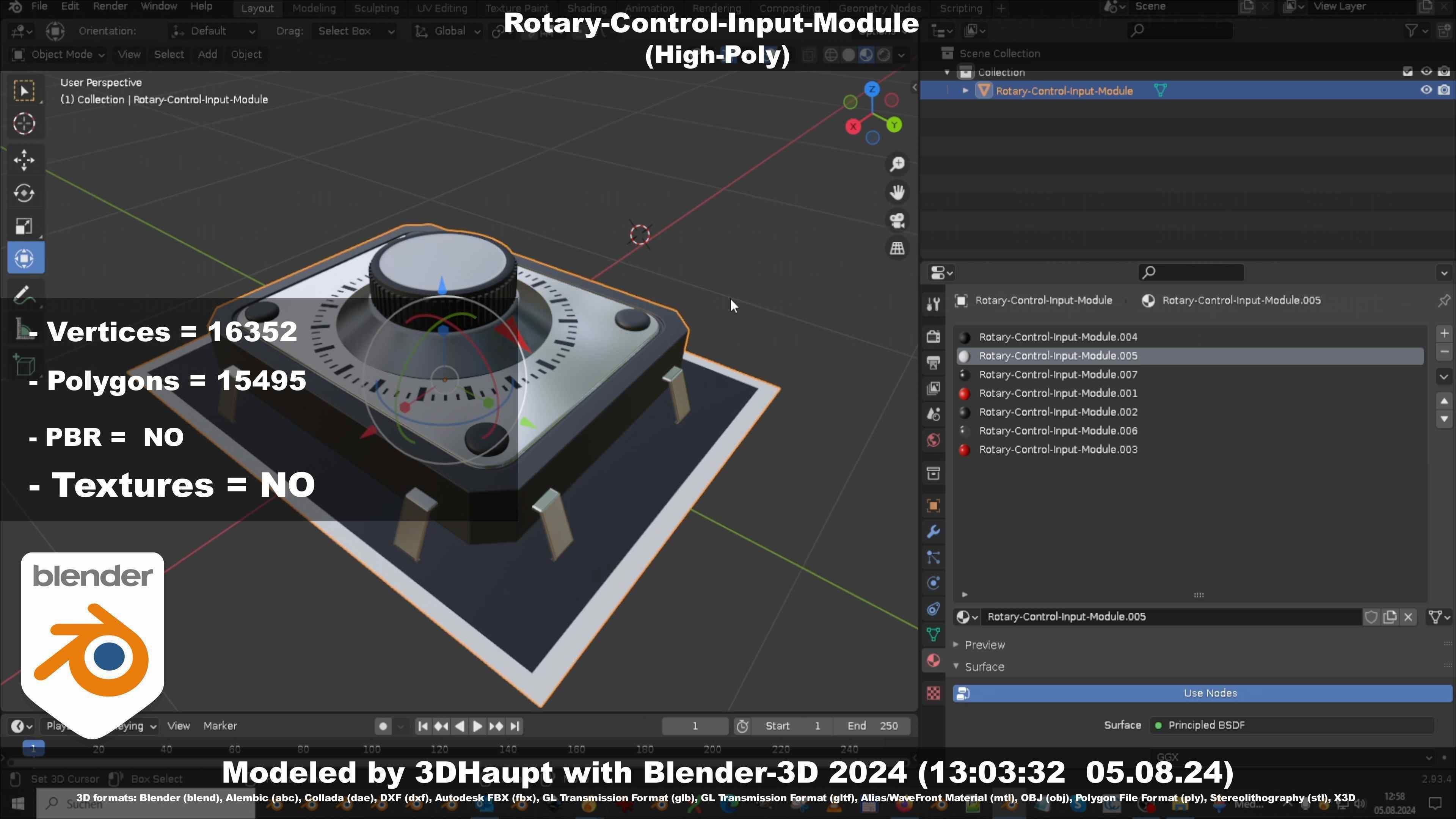1456x819 pixels.
Task: Open the material slot specials chevron menu
Action: tap(1444, 377)
